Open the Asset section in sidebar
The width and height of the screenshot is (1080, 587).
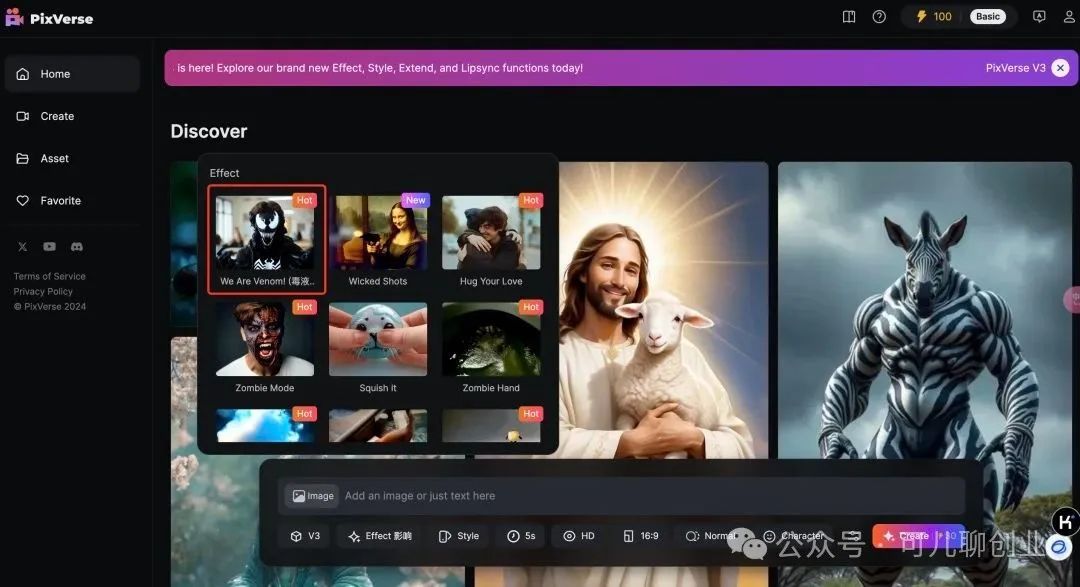[55, 158]
